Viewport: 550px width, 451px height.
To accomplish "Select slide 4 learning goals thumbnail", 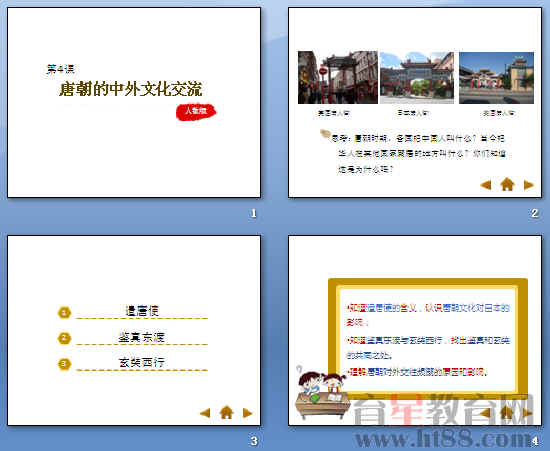I will 415,330.
